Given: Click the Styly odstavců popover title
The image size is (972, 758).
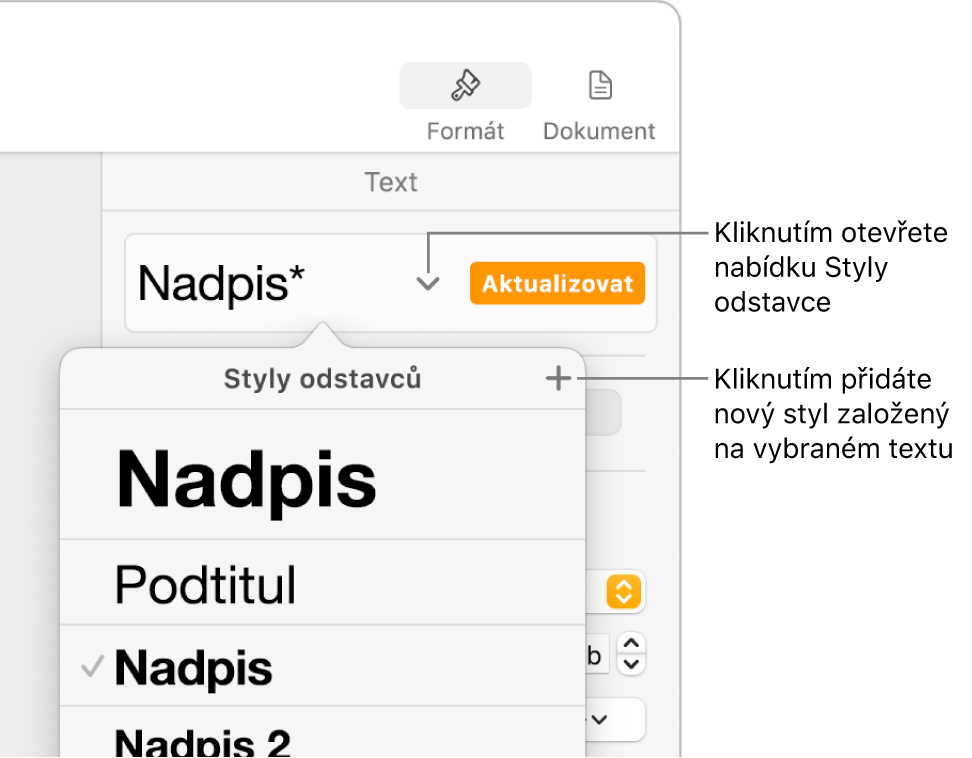Looking at the screenshot, I should coord(322,379).
